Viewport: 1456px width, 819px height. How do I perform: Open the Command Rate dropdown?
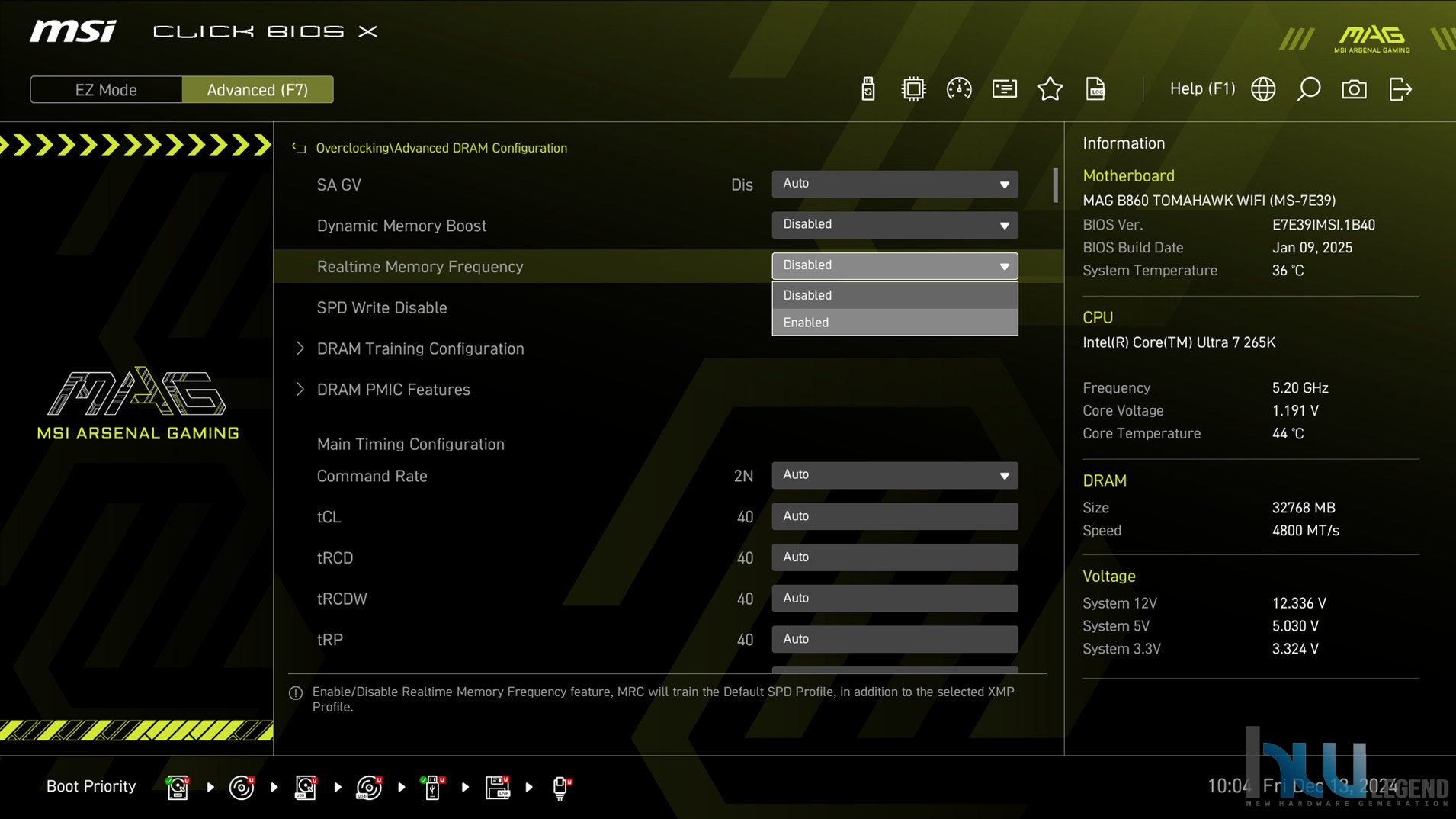(x=894, y=475)
